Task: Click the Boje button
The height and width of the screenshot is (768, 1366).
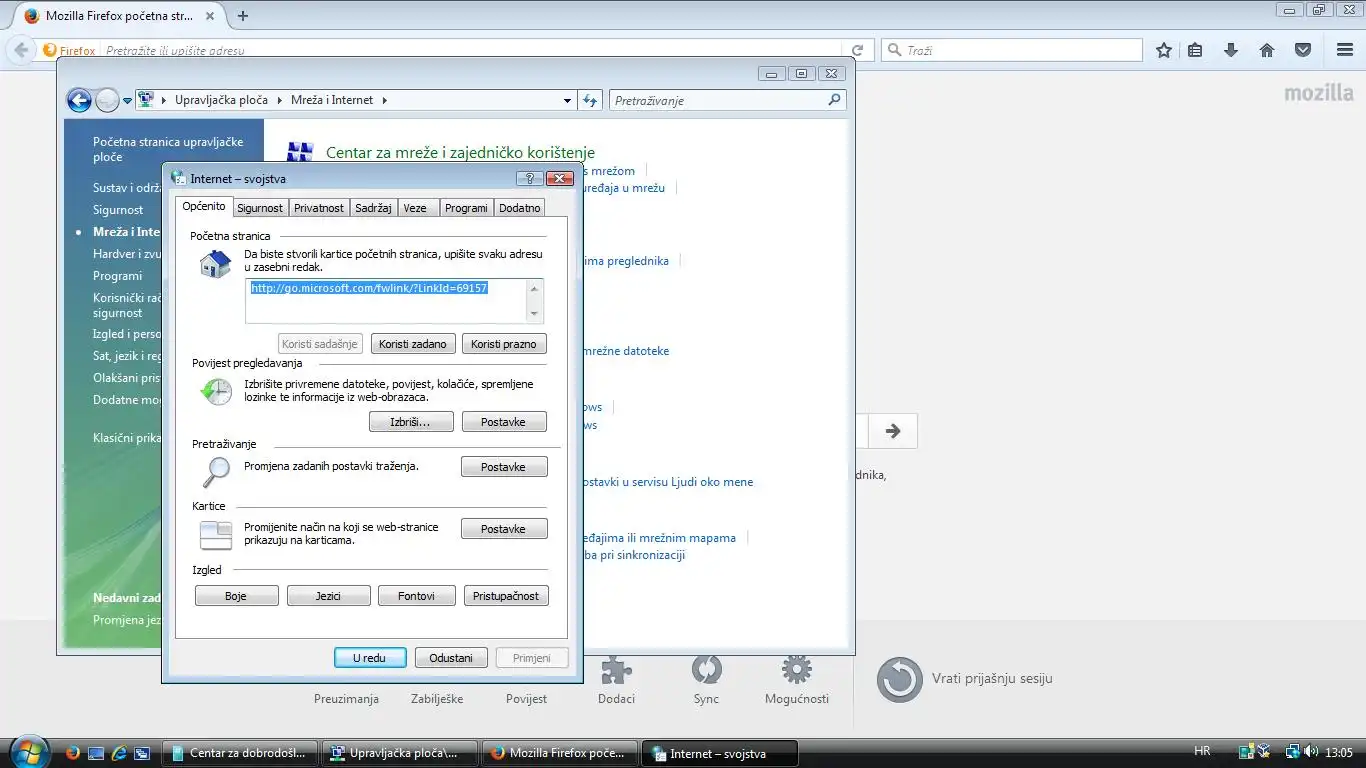Action: click(236, 596)
